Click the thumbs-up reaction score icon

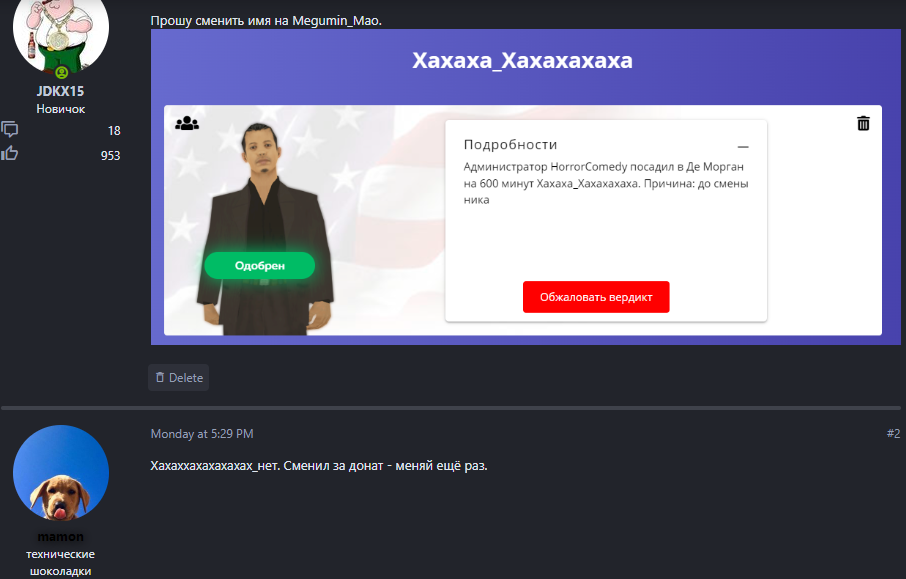pyautogui.click(x=9, y=153)
